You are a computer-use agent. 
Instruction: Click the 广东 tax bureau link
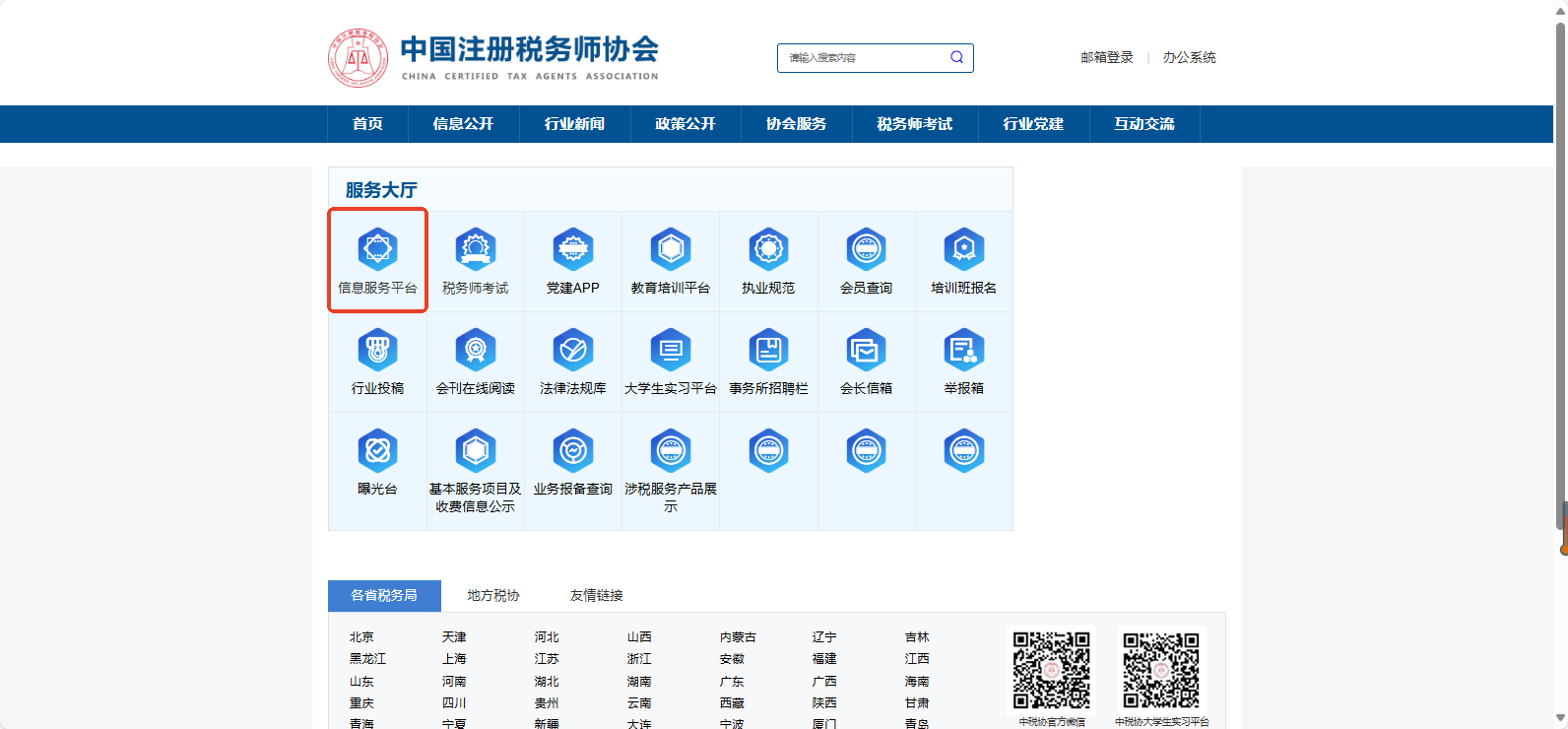pyautogui.click(x=732, y=682)
